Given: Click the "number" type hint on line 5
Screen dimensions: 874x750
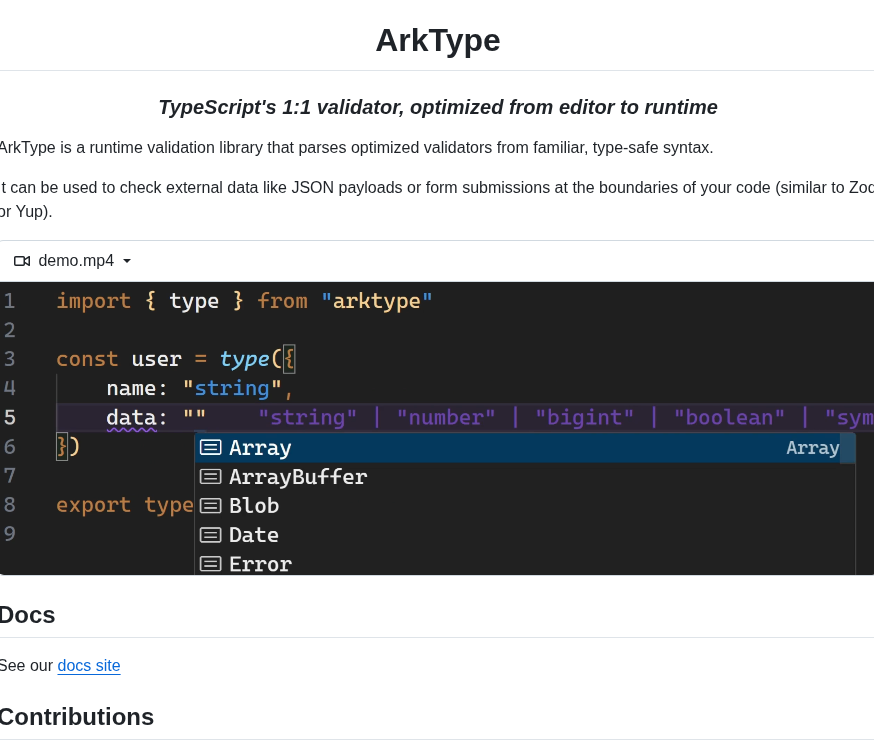Looking at the screenshot, I should [x=446, y=418].
